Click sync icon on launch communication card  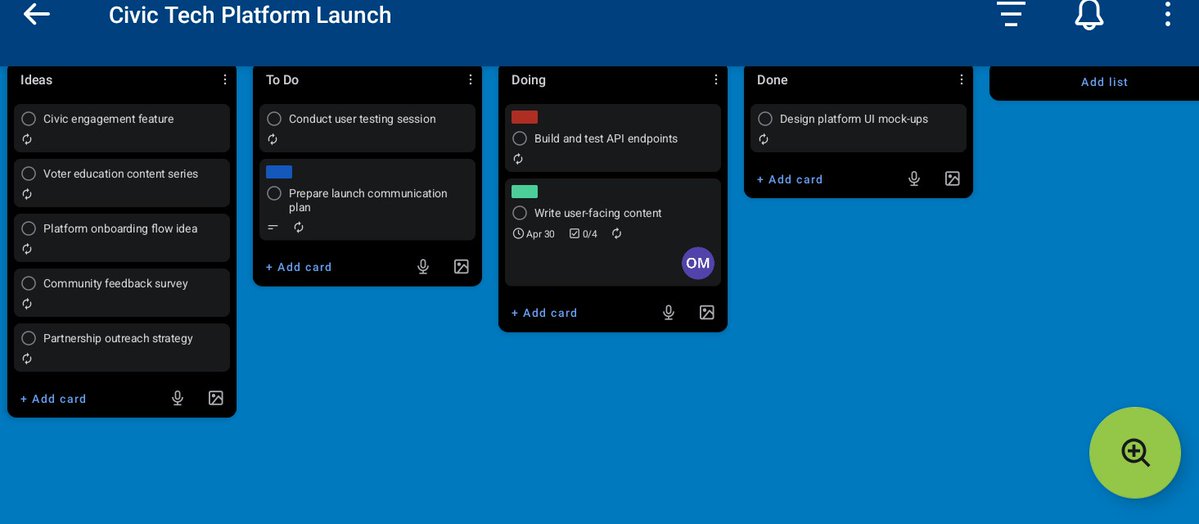tap(299, 227)
